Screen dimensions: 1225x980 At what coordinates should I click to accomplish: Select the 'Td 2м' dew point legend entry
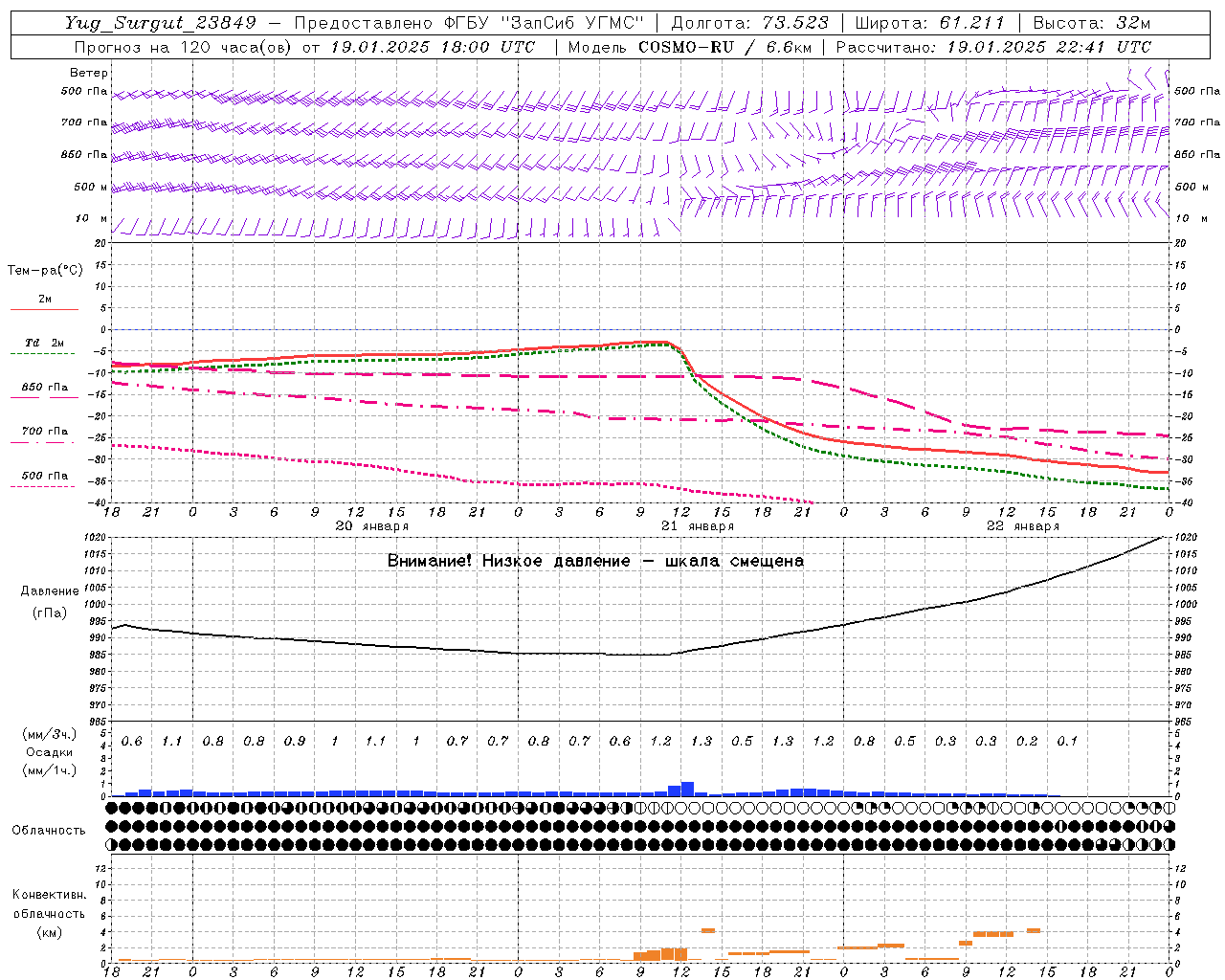click(45, 343)
